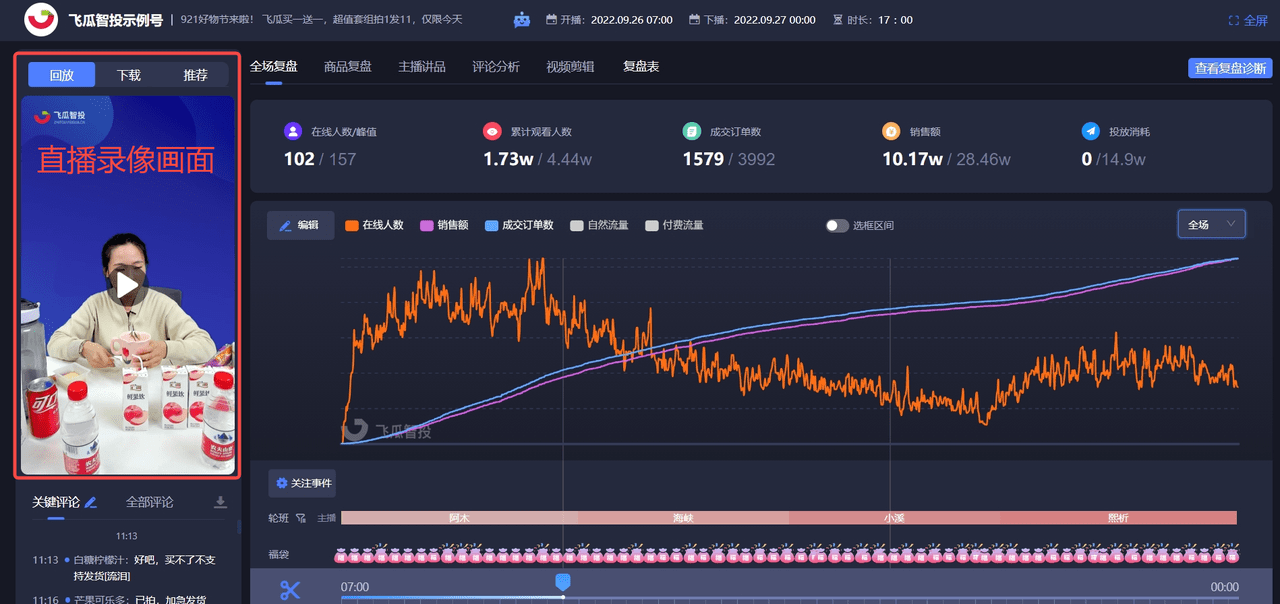
Task: Open the 全场 range dropdown
Action: [1212, 224]
